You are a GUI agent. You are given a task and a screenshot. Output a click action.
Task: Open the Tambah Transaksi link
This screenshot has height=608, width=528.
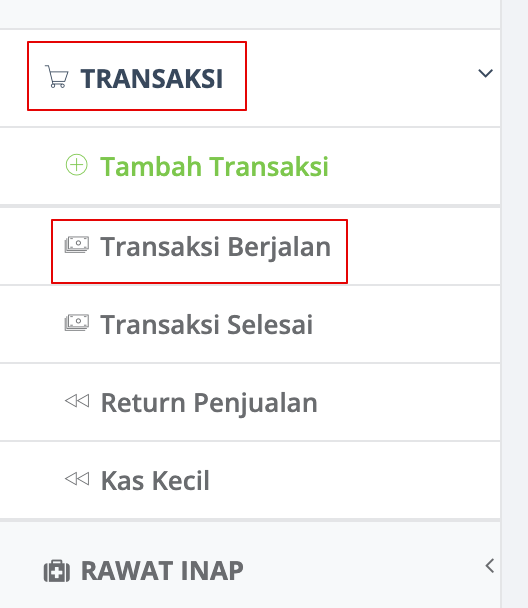point(214,166)
